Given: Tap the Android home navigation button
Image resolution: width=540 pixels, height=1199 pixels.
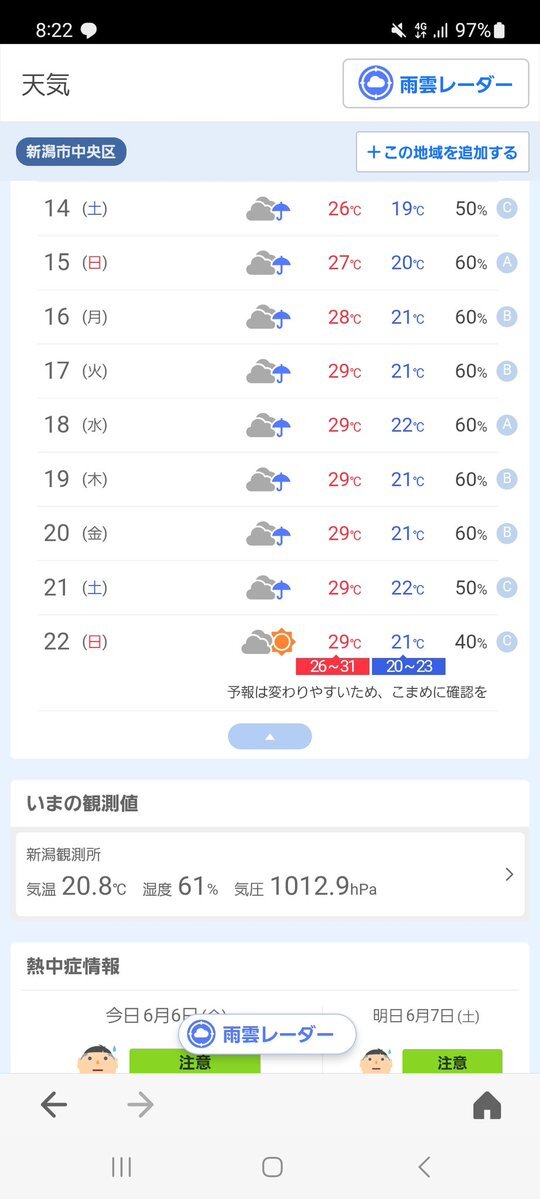Looking at the screenshot, I should 272,1166.
